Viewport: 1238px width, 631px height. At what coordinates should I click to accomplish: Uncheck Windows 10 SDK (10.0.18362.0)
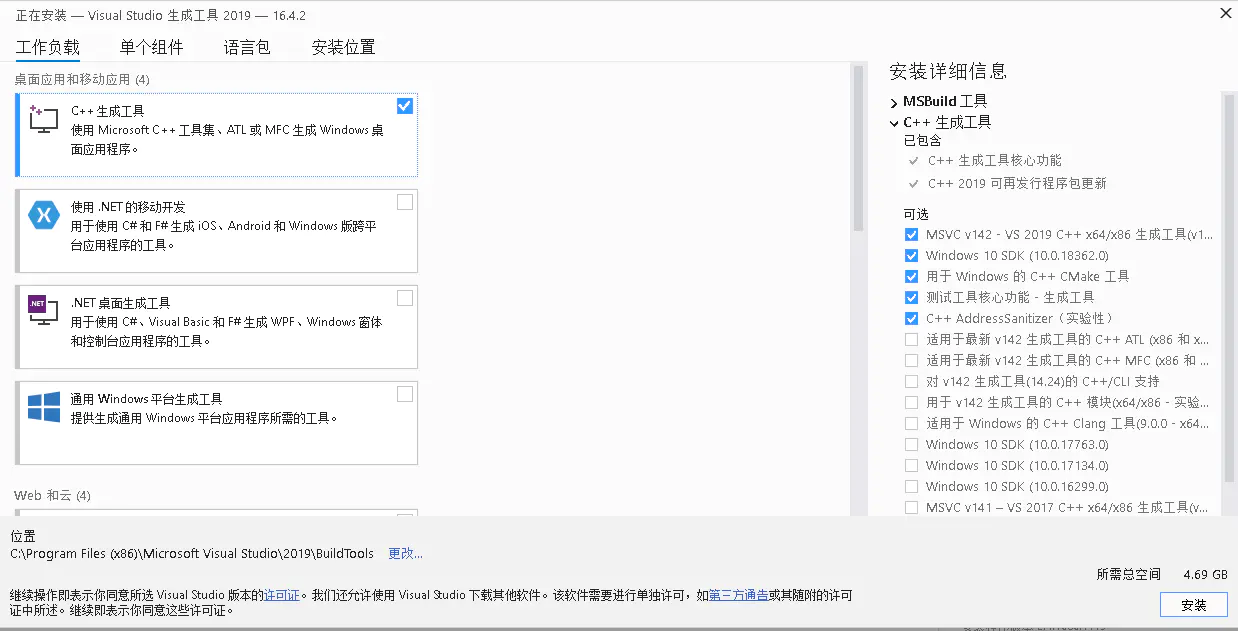[911, 255]
